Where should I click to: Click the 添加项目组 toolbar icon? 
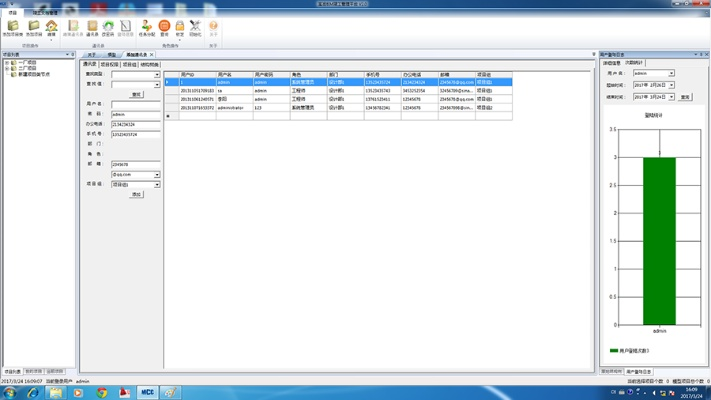pos(12,27)
